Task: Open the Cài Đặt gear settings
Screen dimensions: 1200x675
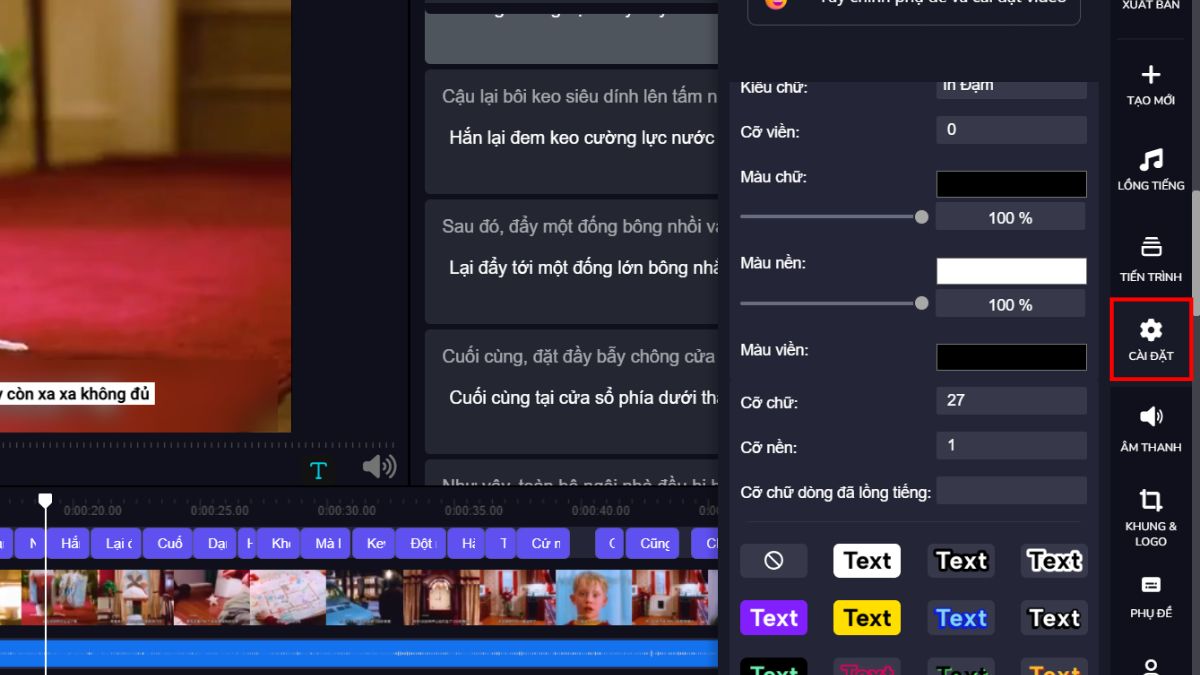Action: [x=1151, y=340]
